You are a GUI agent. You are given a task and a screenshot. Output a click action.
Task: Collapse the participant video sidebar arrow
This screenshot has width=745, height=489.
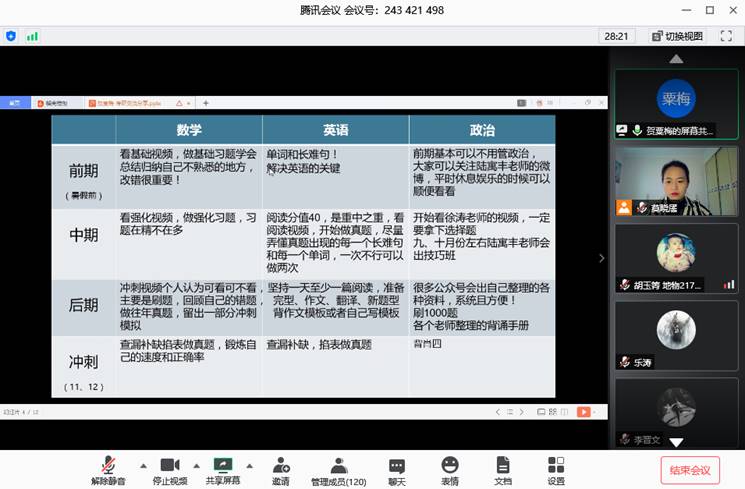click(601, 257)
